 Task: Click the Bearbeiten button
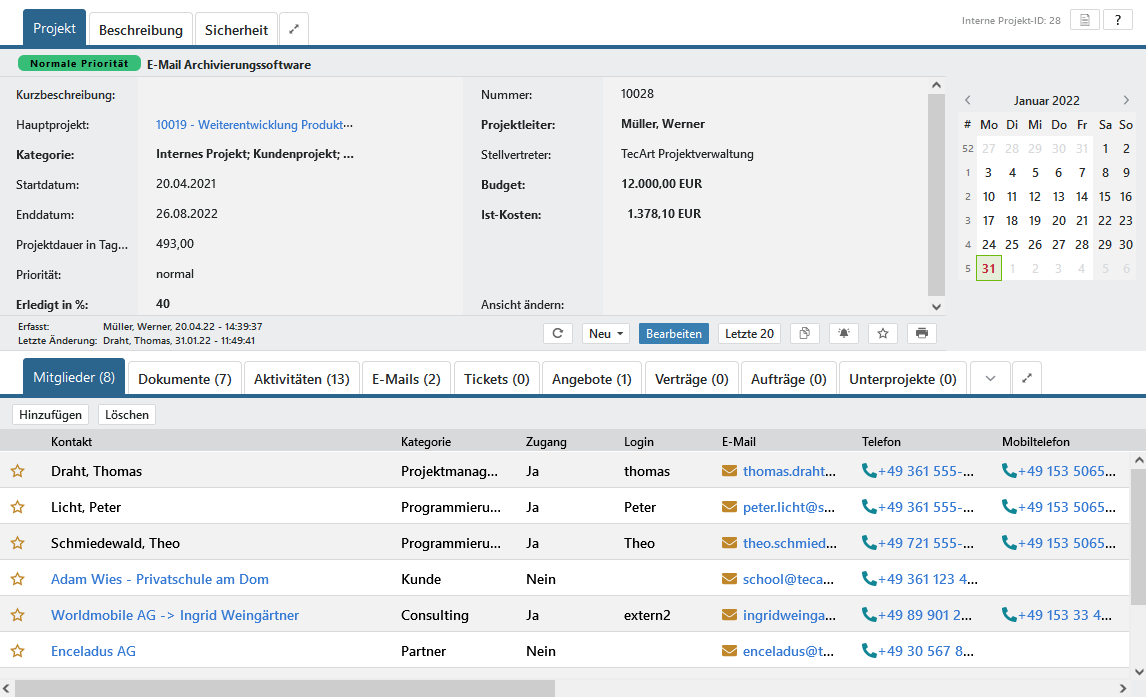point(674,334)
